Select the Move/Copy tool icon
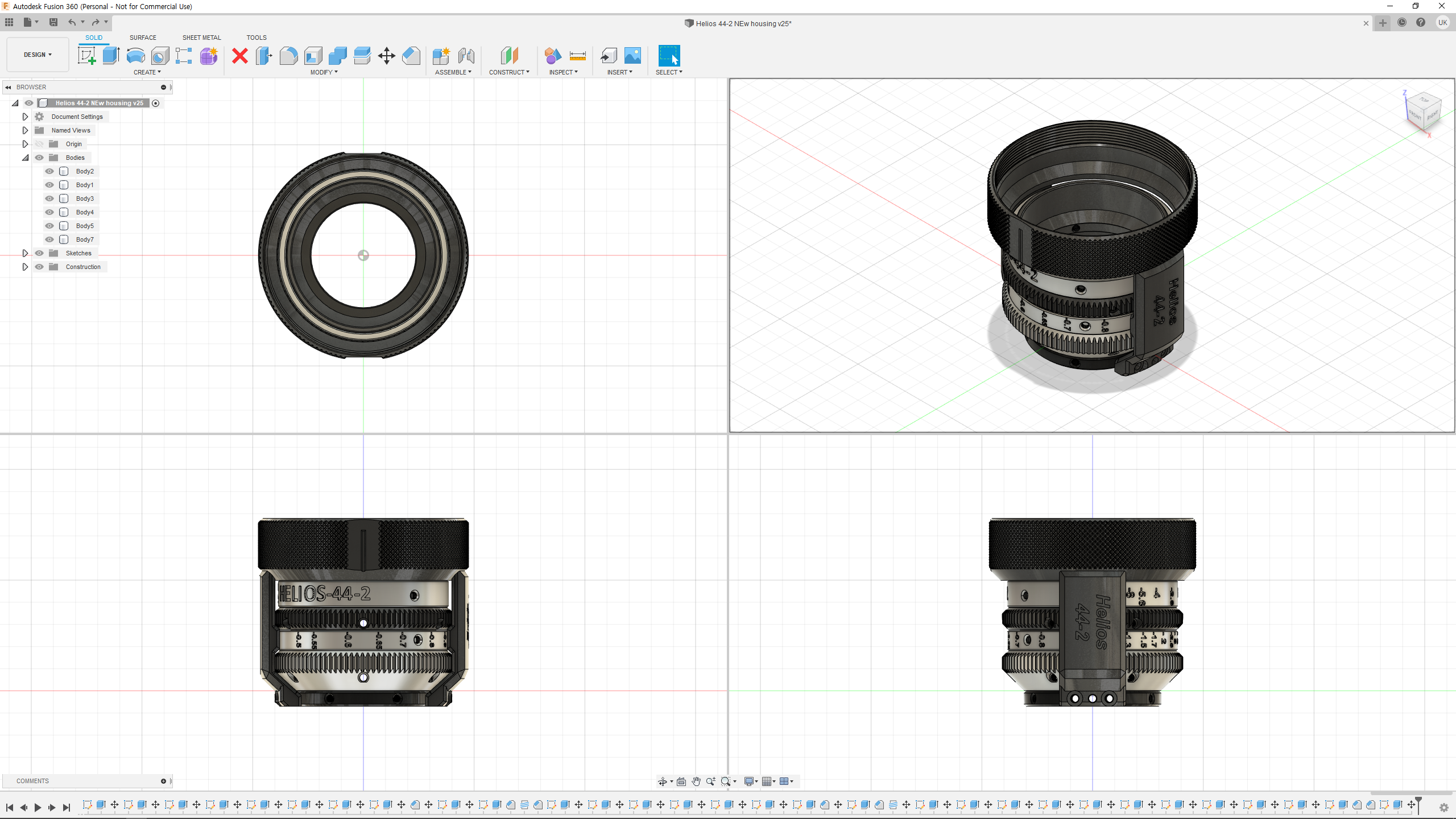 tap(386, 56)
